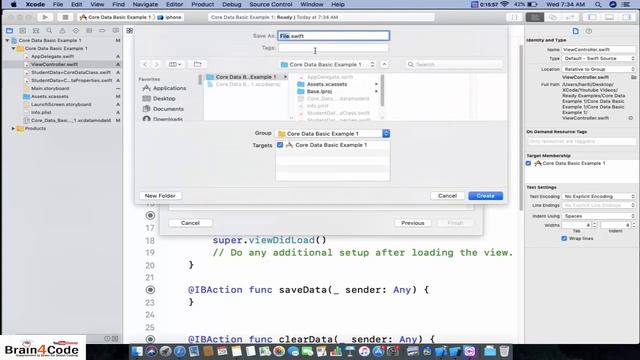Screen dimensions: 640x360
Task: Open the Find navigator magnifier icon
Action: click(49, 31)
